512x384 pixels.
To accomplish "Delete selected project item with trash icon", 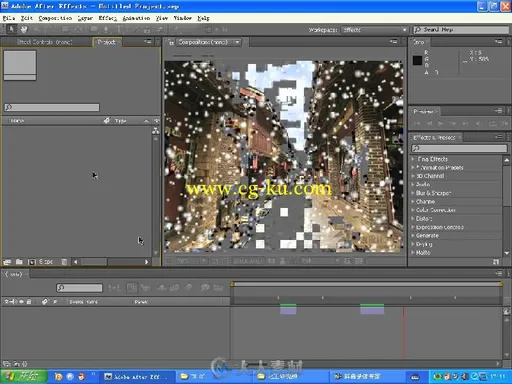I will pyautogui.click(x=64, y=262).
